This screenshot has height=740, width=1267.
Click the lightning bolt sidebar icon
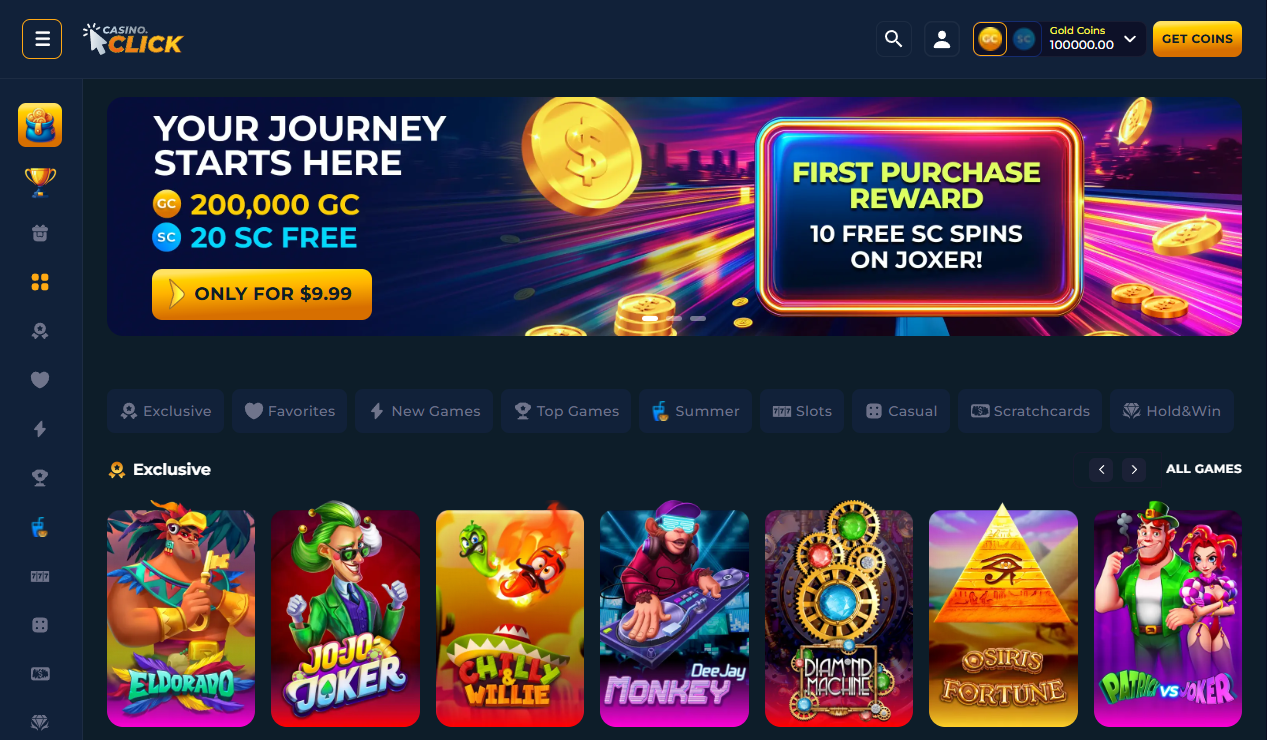pos(40,429)
